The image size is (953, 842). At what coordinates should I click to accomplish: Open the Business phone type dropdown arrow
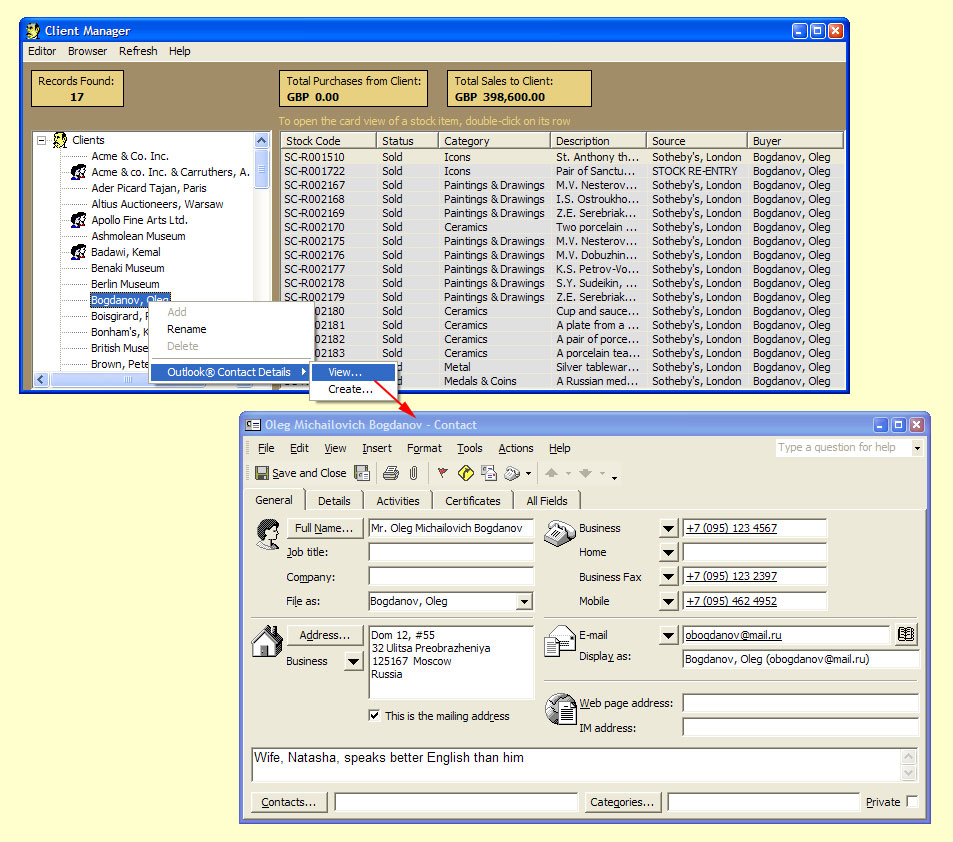coord(668,528)
